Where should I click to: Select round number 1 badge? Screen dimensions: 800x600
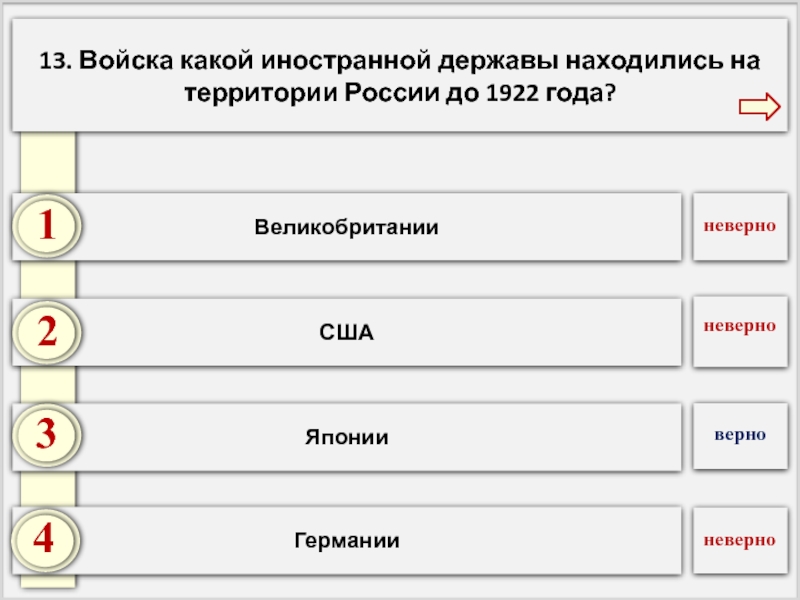click(x=46, y=226)
